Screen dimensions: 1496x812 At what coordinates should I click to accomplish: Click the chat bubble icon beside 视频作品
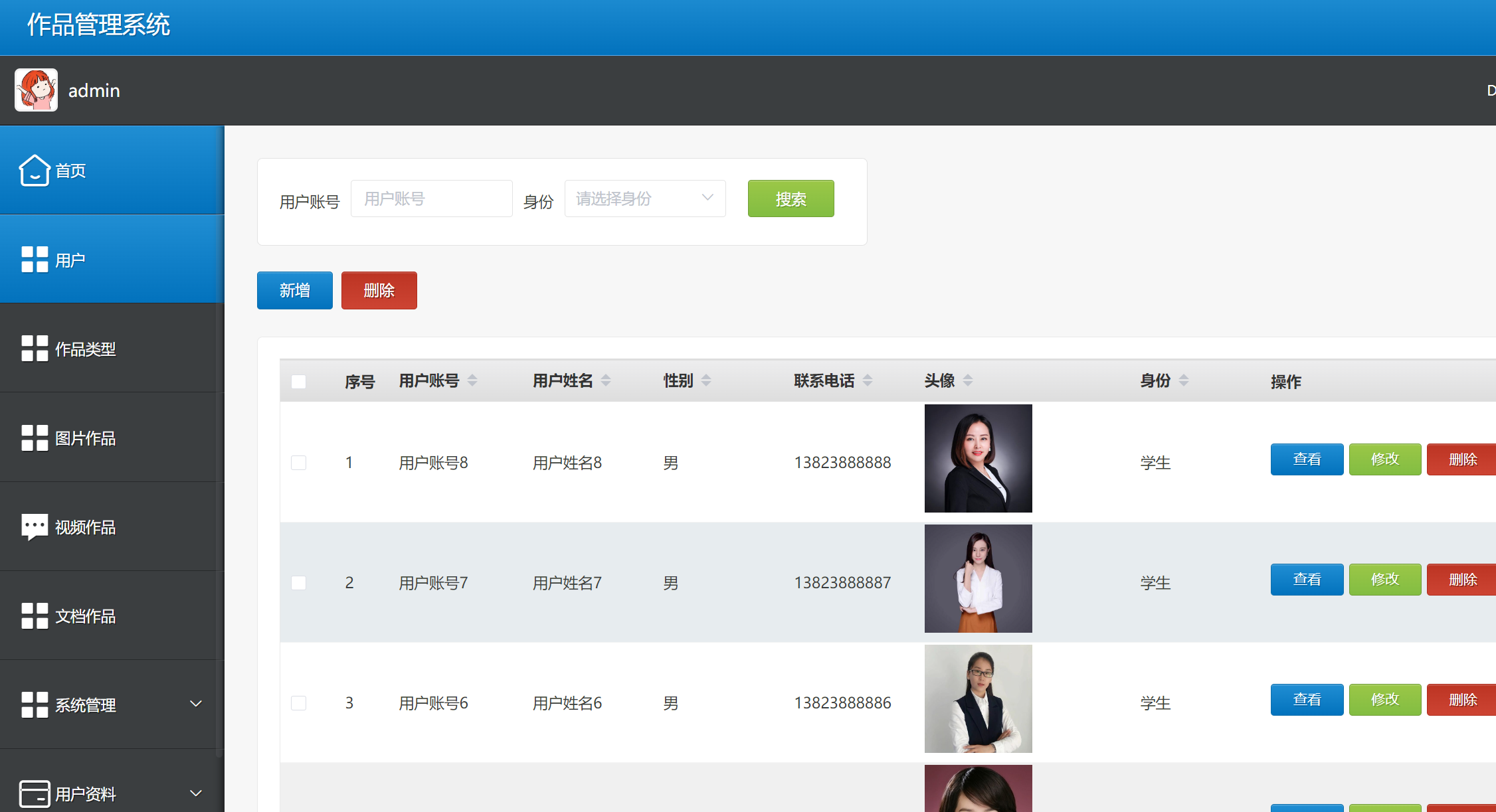click(35, 527)
